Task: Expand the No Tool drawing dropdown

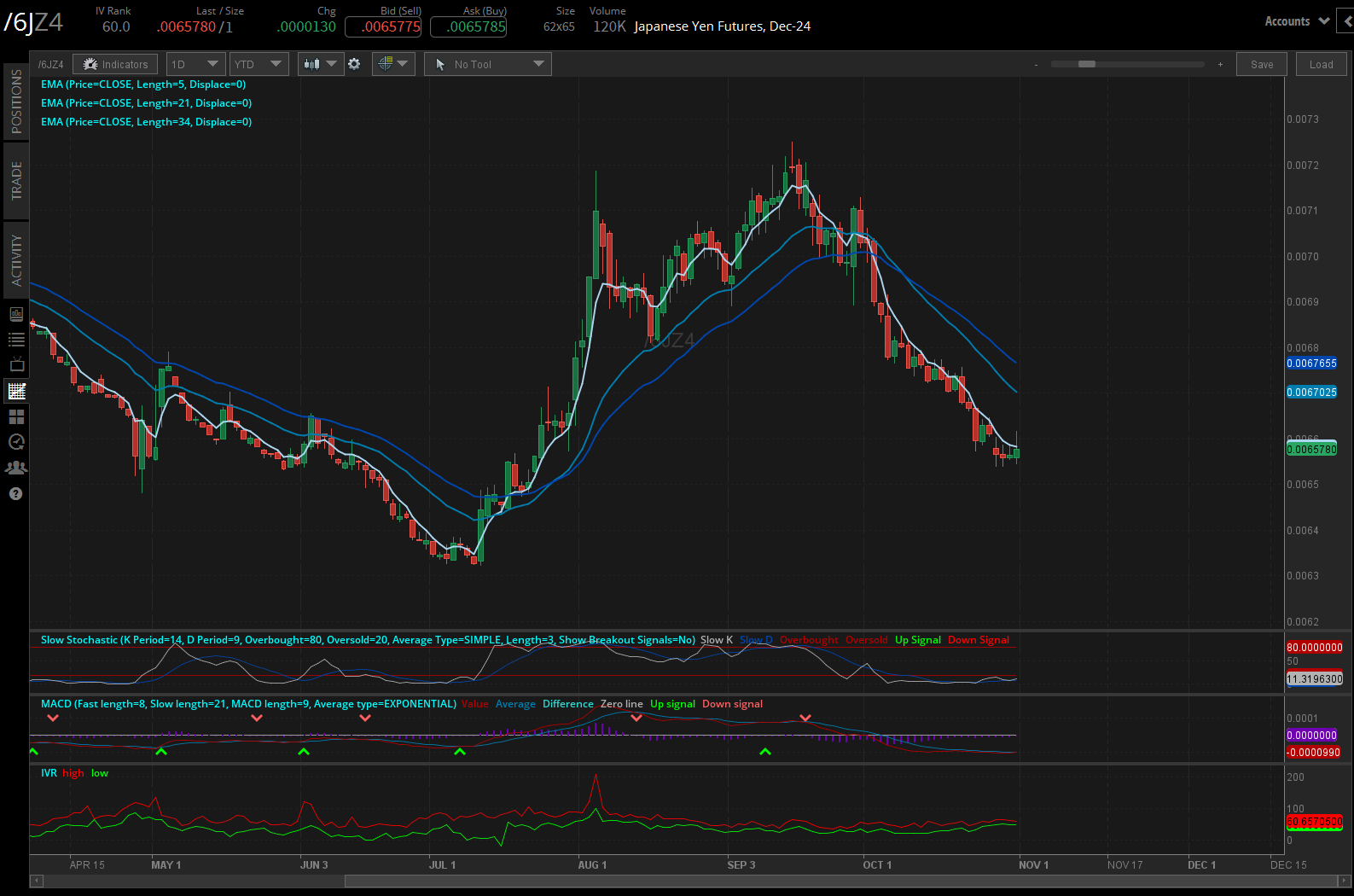Action: click(488, 64)
